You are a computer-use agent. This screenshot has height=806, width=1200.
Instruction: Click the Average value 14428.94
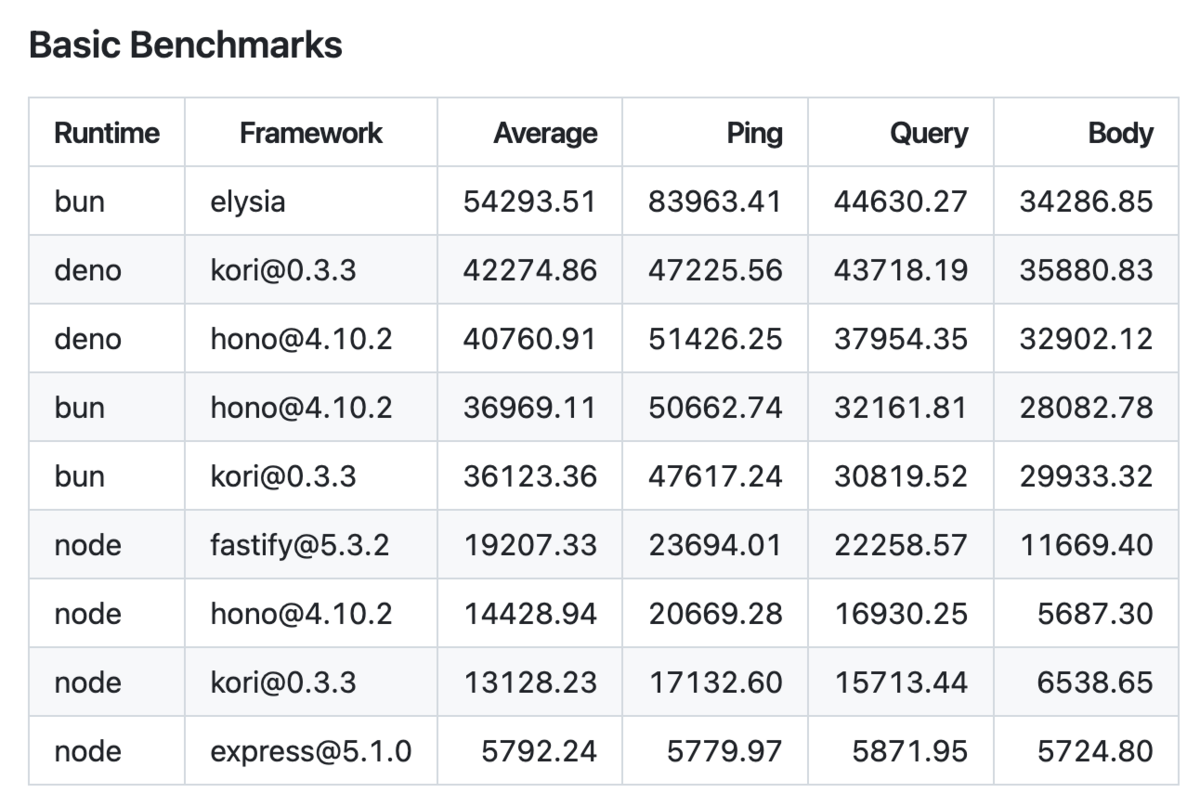(530, 613)
